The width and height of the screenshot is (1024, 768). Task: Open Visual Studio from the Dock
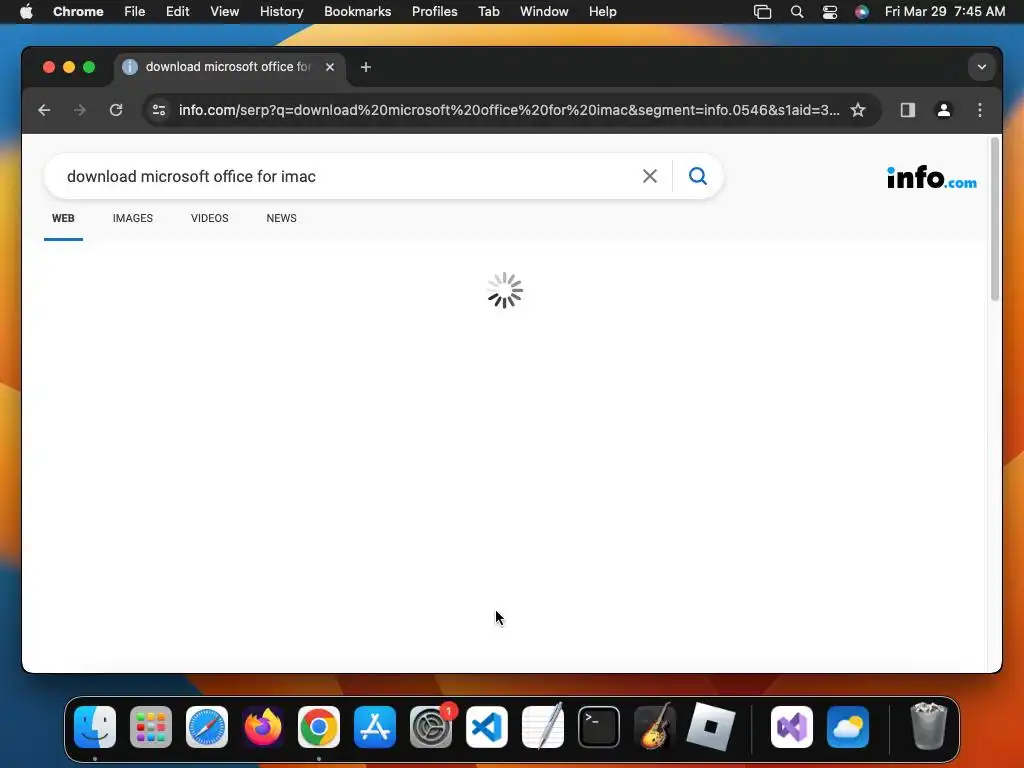792,727
